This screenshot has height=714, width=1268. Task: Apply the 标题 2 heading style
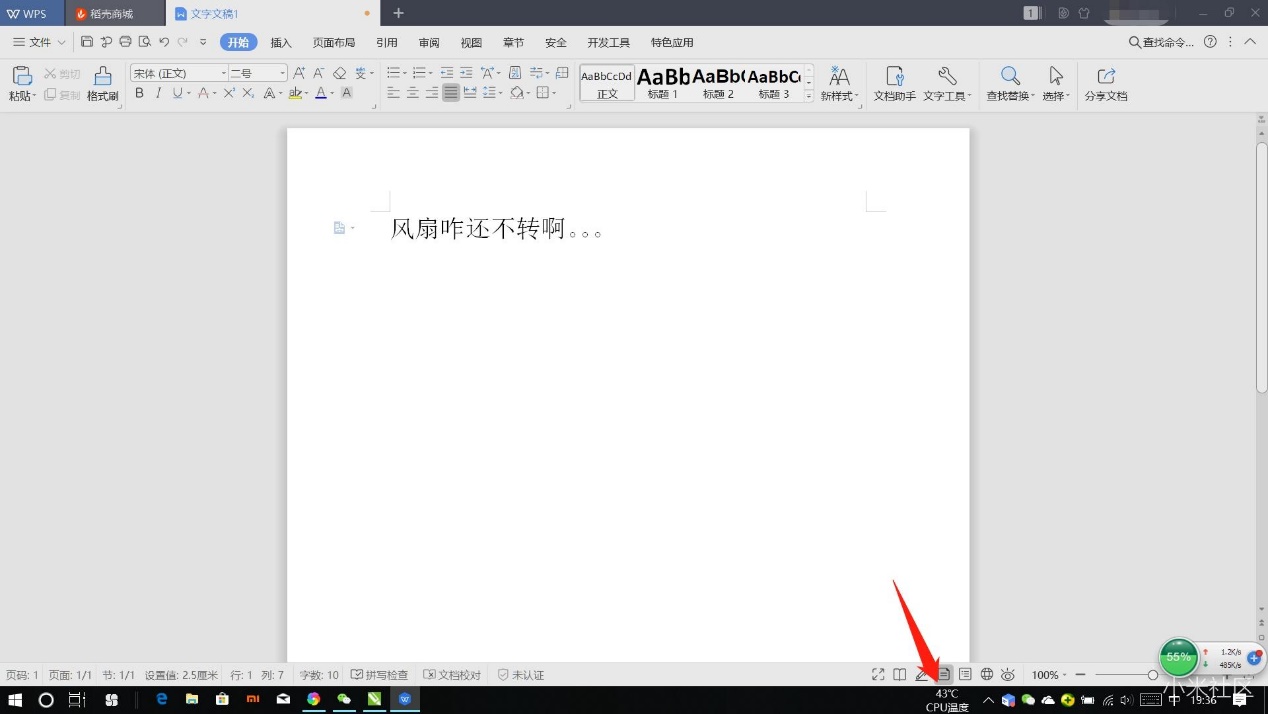[718, 83]
